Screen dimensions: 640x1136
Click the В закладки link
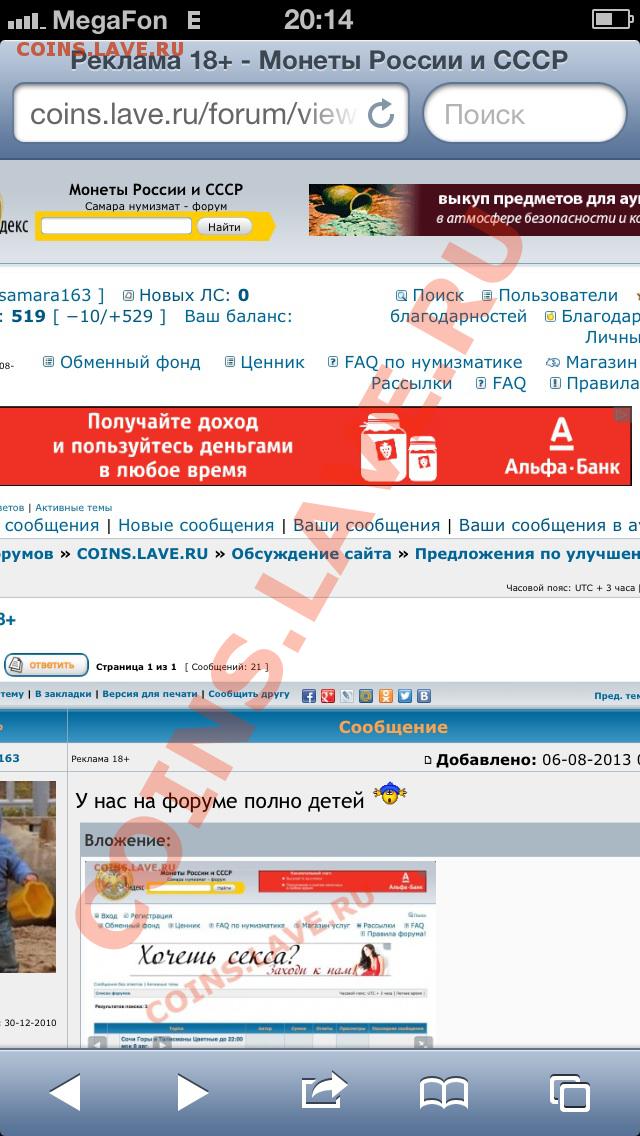[63, 694]
